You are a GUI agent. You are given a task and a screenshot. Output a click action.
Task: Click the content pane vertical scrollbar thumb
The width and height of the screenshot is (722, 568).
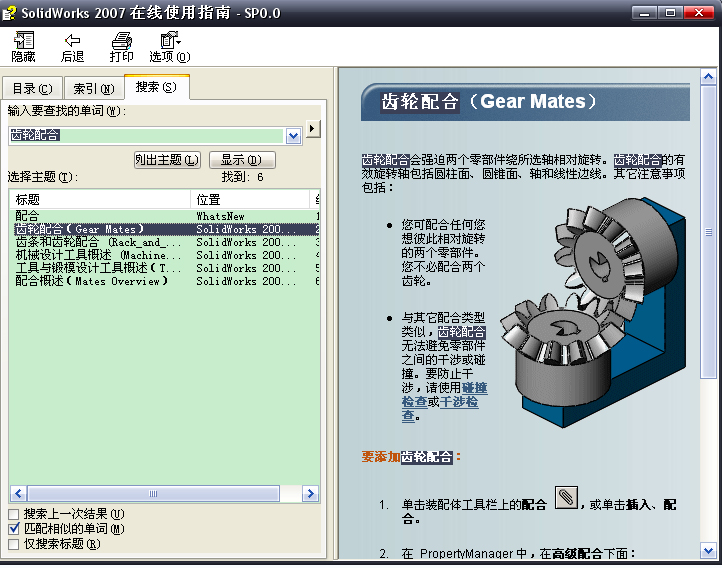pyautogui.click(x=708, y=232)
